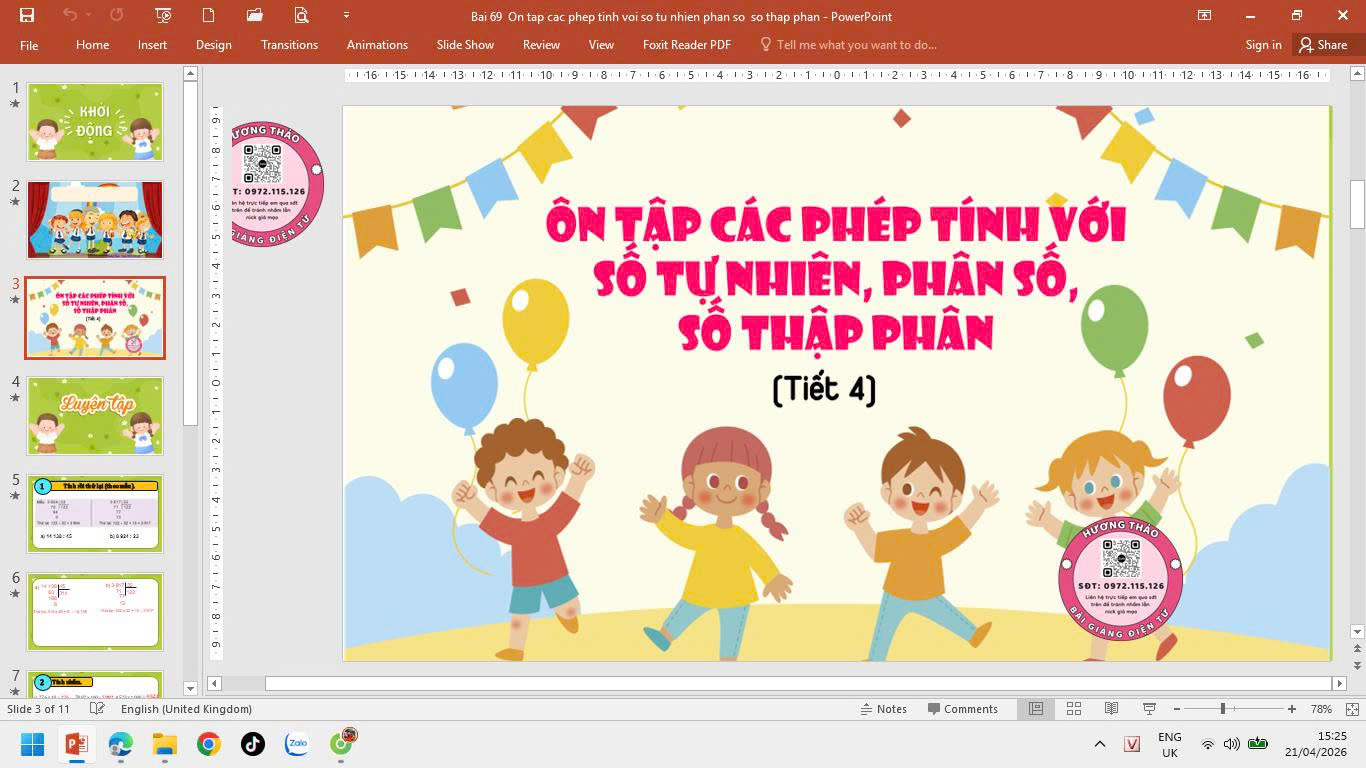Image resolution: width=1366 pixels, height=768 pixels.
Task: Toggle the Comments pane
Action: [962, 709]
